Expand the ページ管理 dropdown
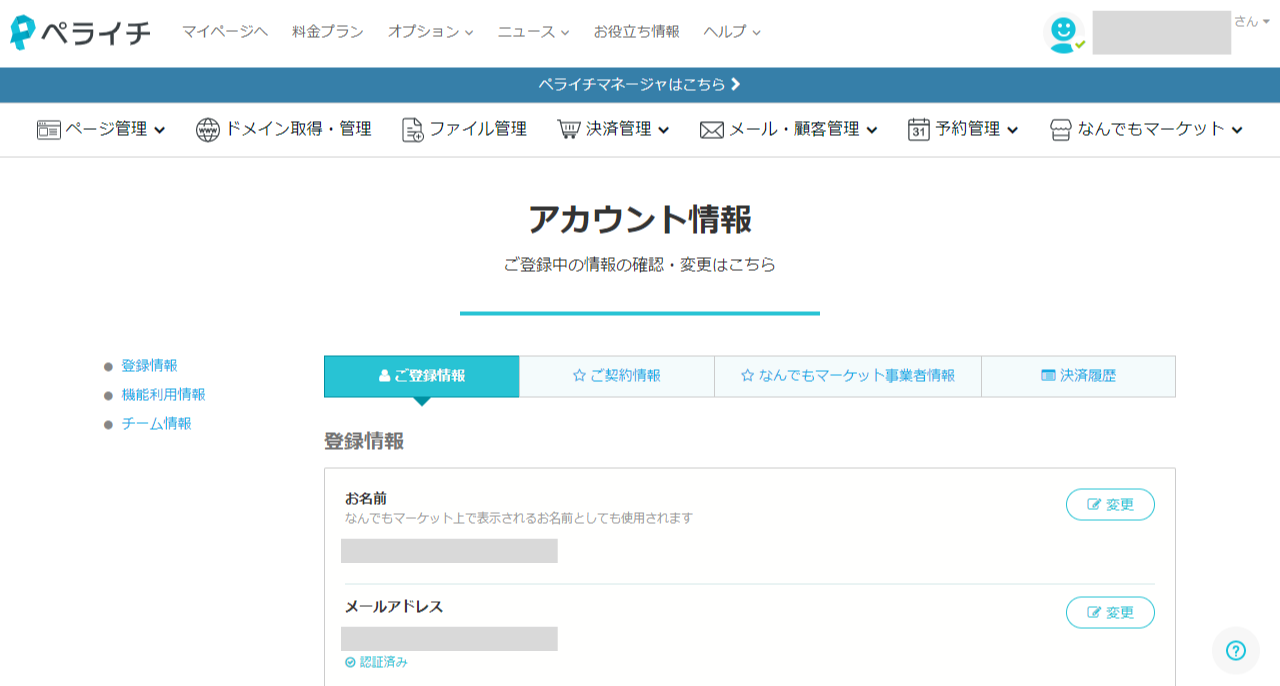This screenshot has width=1280, height=686. pos(160,130)
